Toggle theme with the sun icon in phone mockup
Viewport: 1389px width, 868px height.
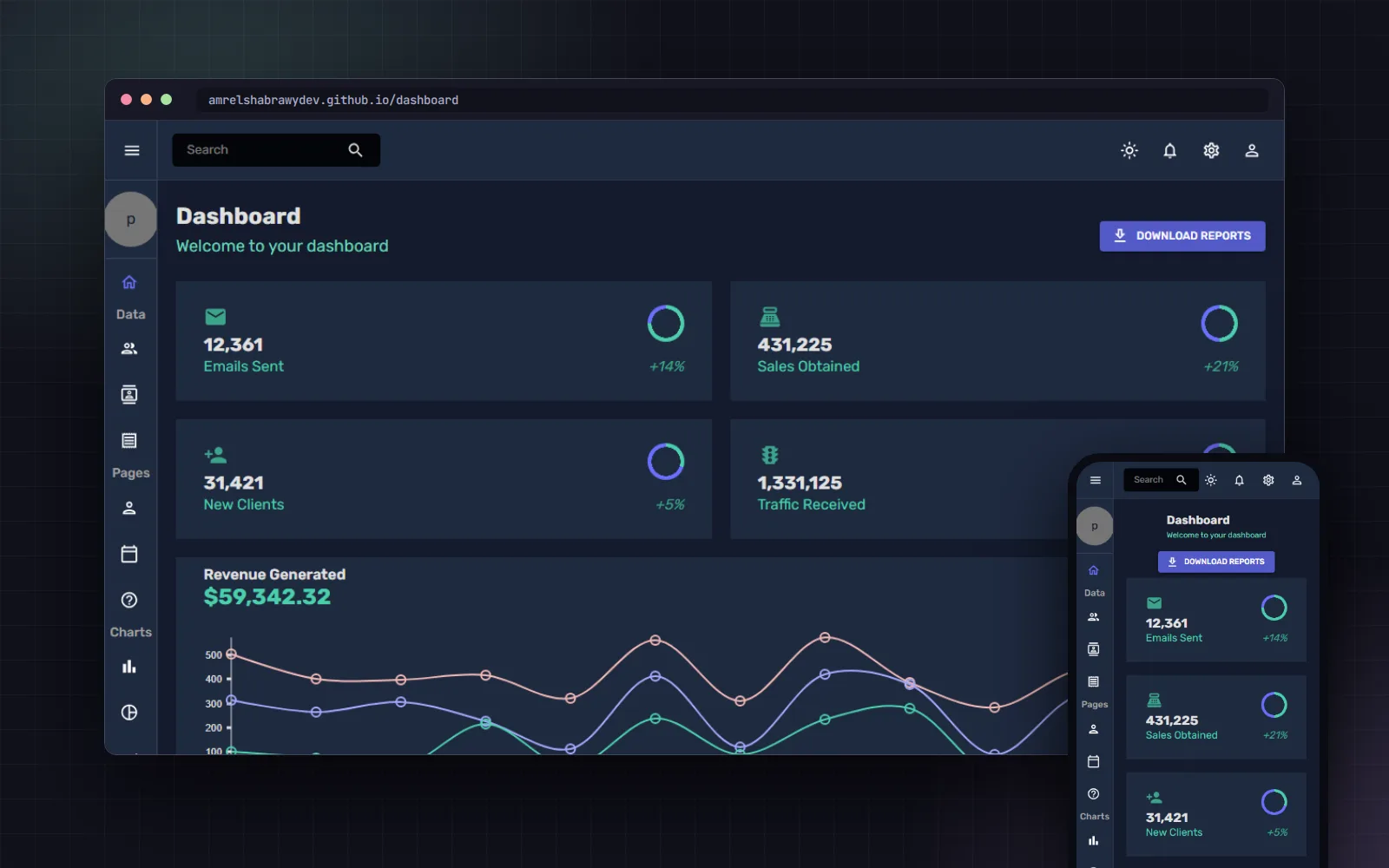pyautogui.click(x=1211, y=480)
